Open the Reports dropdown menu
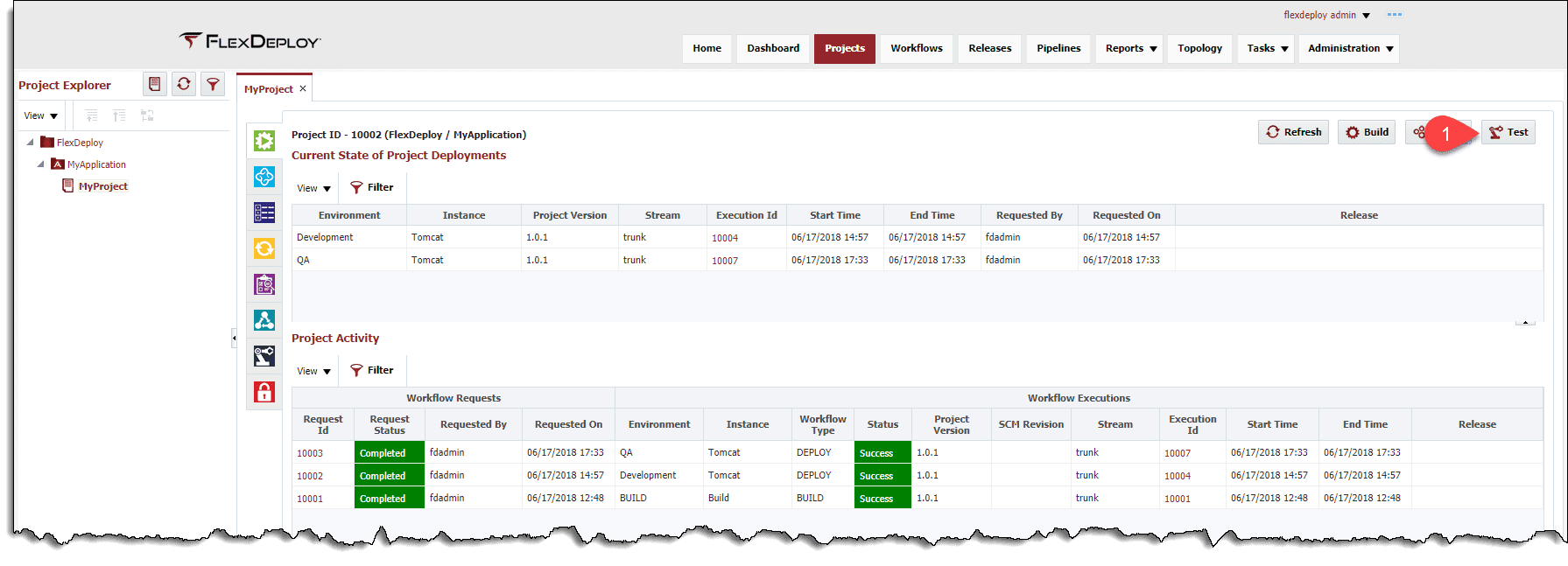This screenshot has height=566, width=1568. tap(1130, 48)
